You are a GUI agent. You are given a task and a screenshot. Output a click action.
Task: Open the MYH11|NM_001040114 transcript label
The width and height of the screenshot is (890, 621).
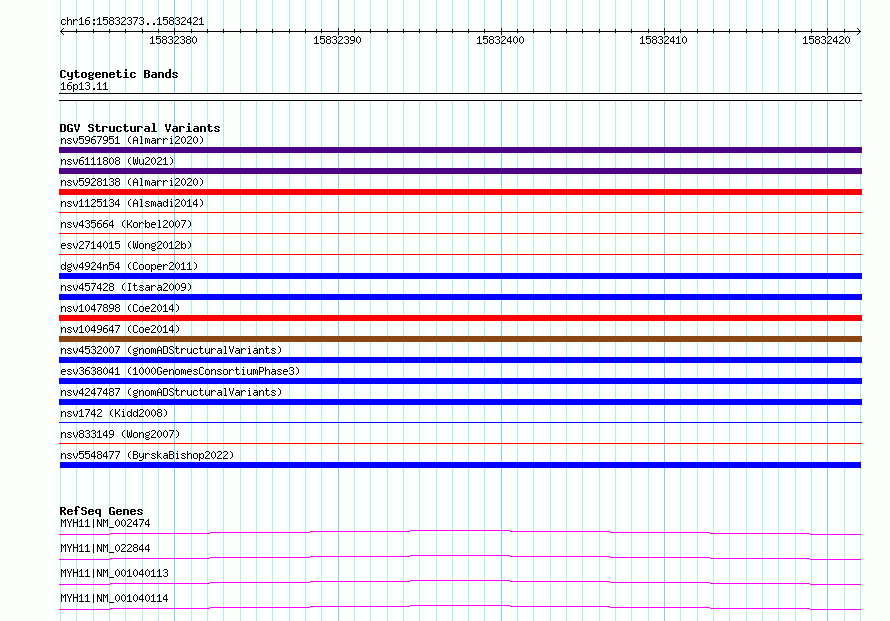click(114, 598)
